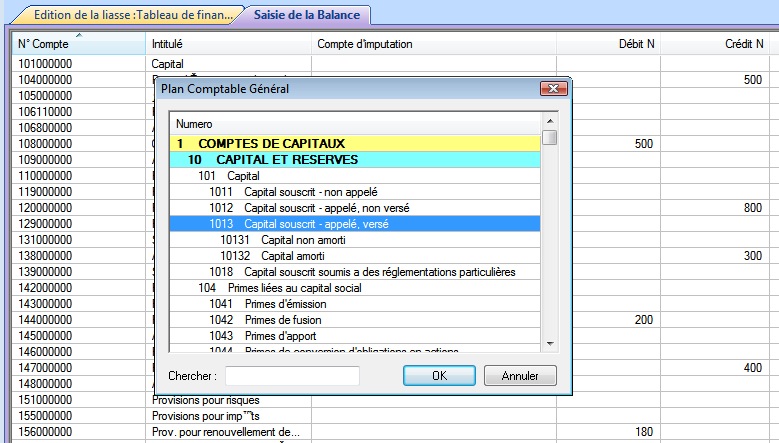Select row 10 CAPITAL ET RESERVES
Viewport: 779px width, 443px height.
[x=355, y=159]
